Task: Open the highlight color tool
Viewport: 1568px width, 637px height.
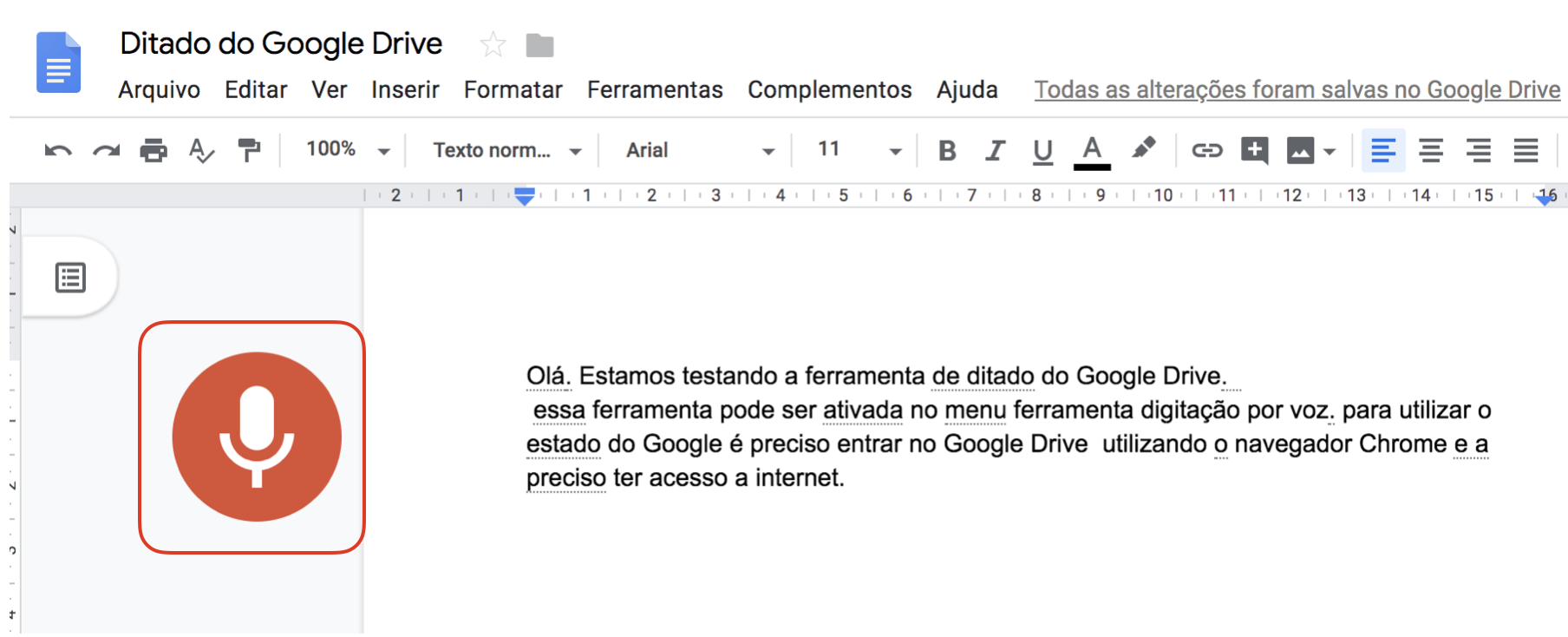Action: click(1144, 148)
